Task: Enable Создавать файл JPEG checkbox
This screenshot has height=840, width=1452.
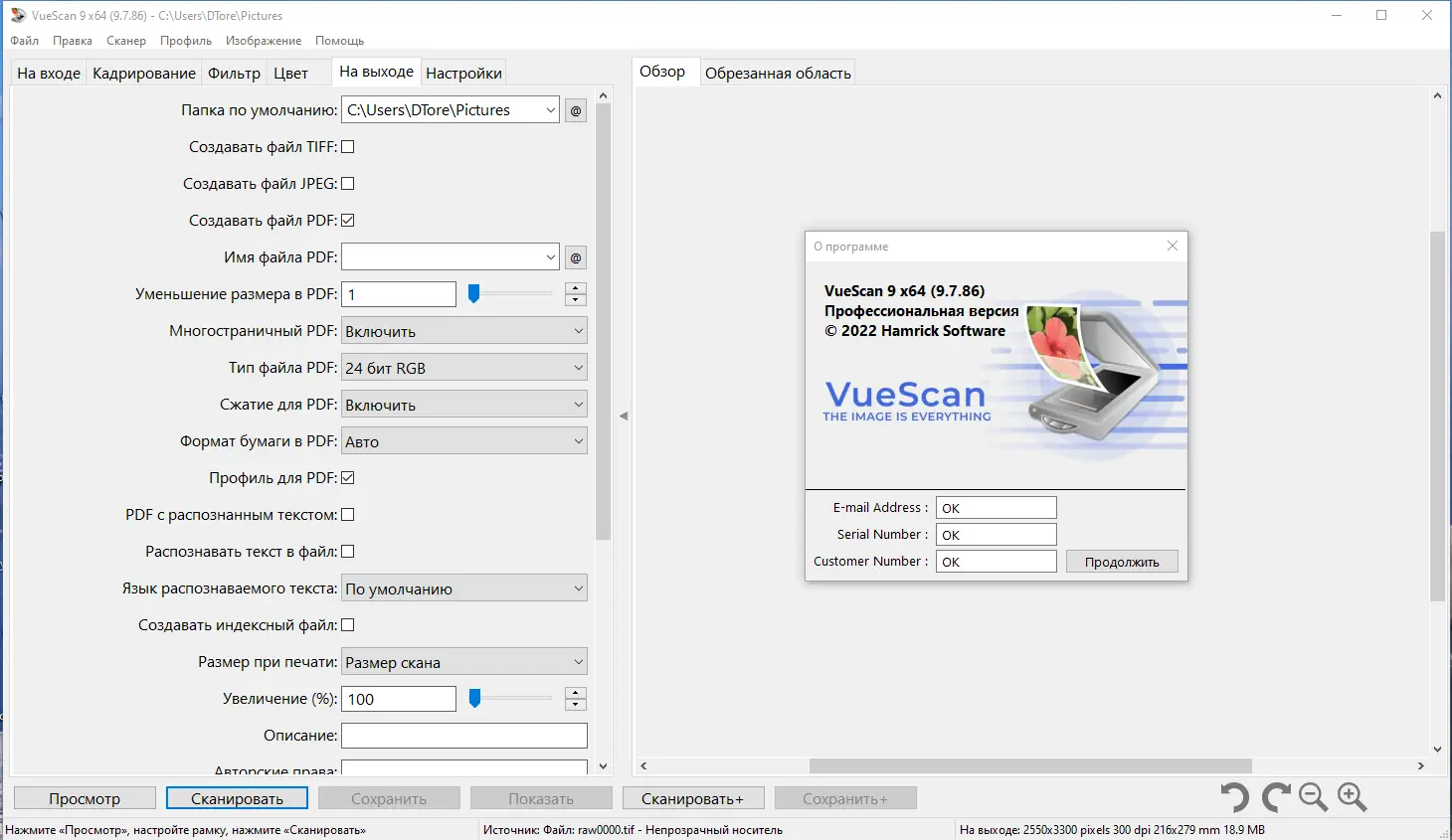Action: (348, 184)
